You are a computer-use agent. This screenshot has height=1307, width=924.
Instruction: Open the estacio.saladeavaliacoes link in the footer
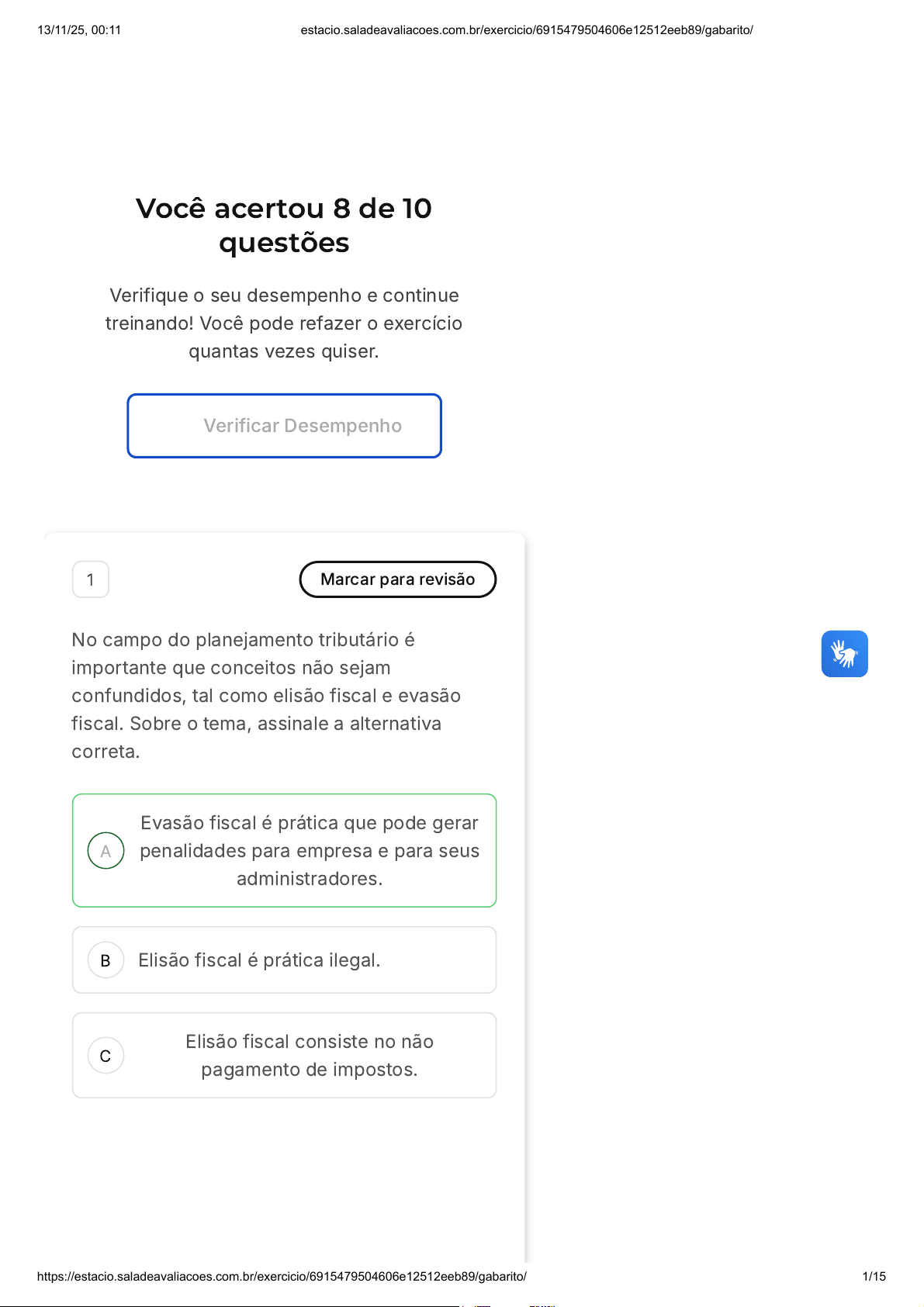282,1276
